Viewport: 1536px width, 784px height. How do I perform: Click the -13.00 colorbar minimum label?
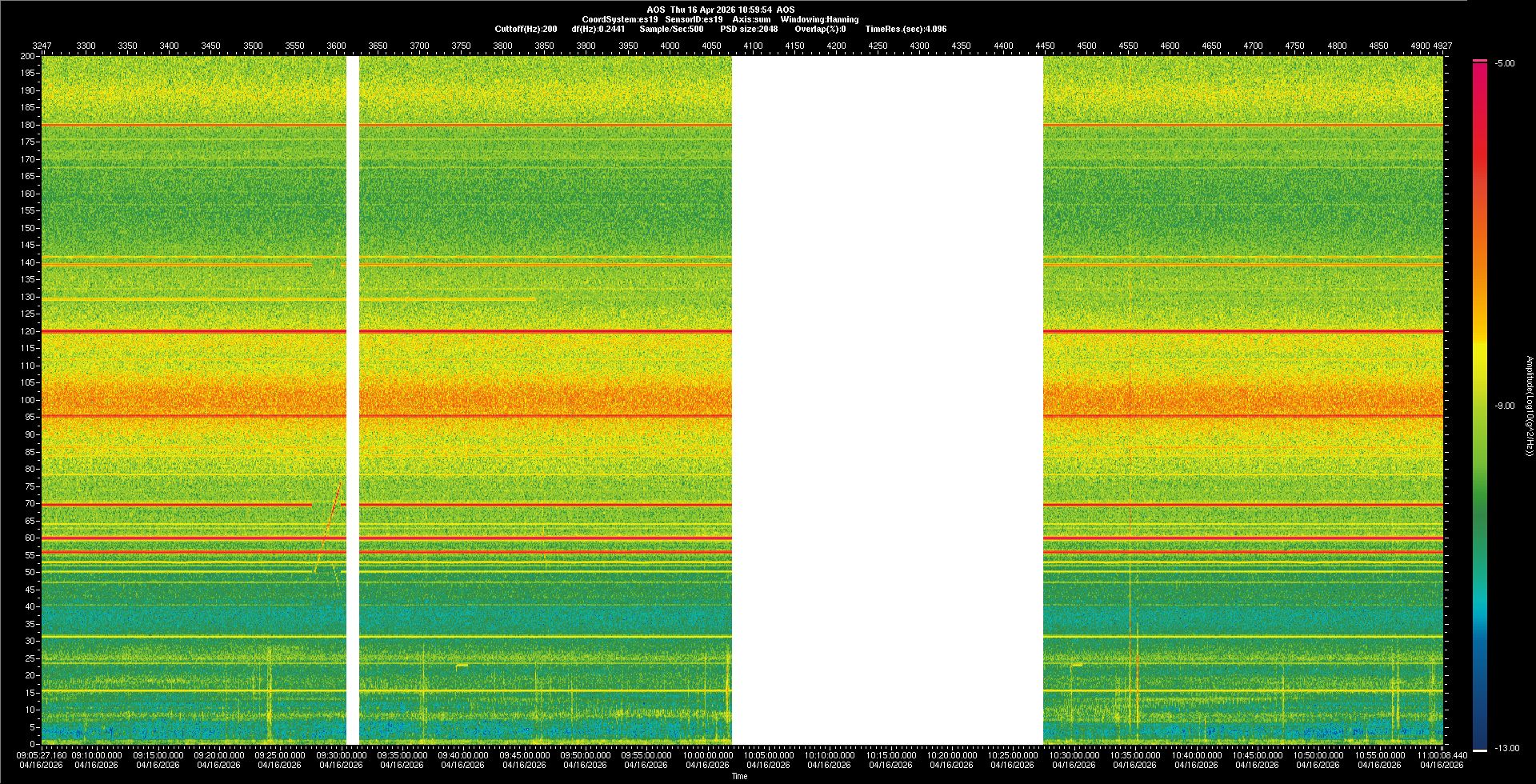pyautogui.click(x=1506, y=748)
